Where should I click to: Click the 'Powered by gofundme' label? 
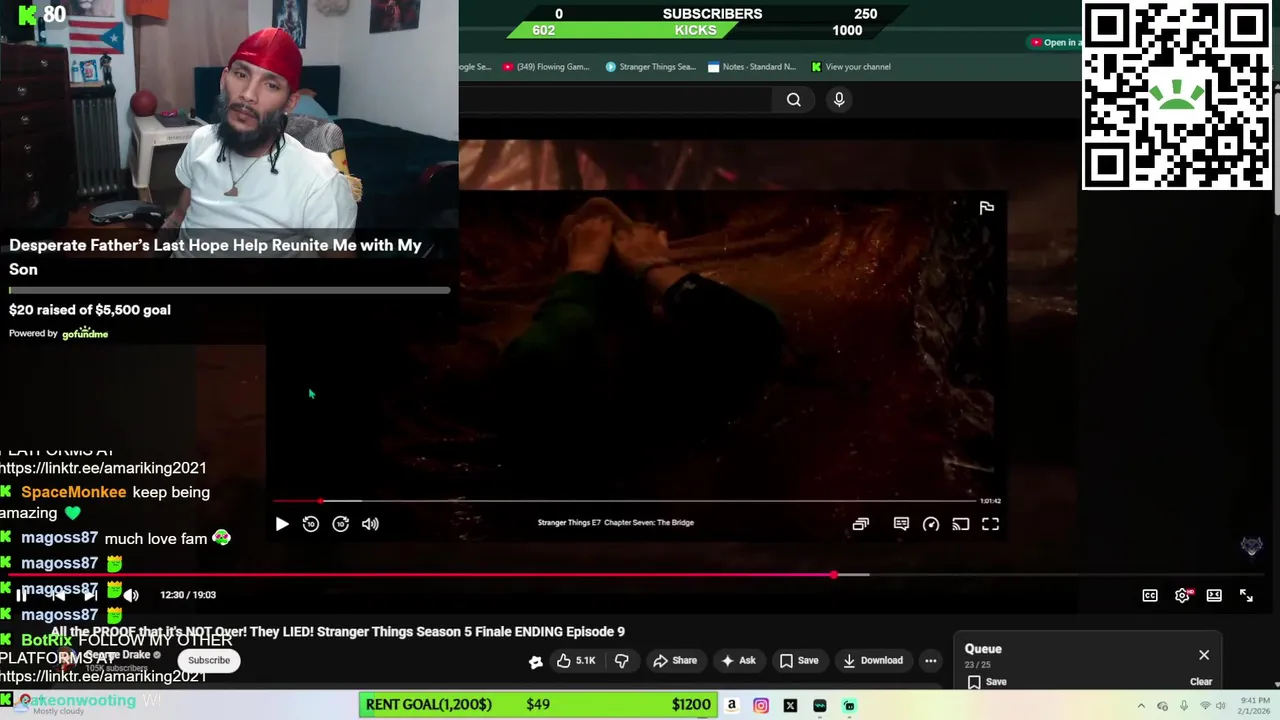(x=58, y=333)
